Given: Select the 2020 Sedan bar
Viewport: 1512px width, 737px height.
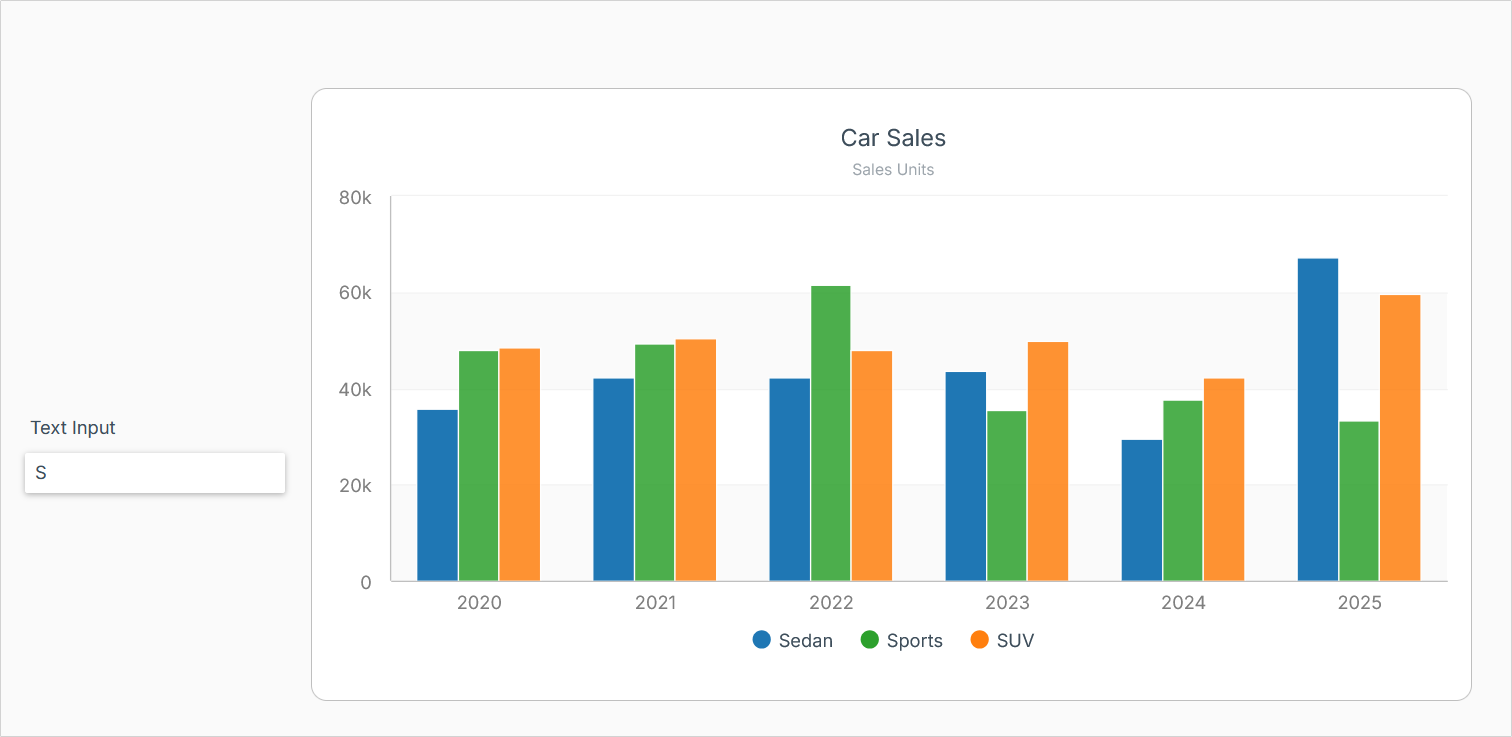Looking at the screenshot, I should click(437, 495).
